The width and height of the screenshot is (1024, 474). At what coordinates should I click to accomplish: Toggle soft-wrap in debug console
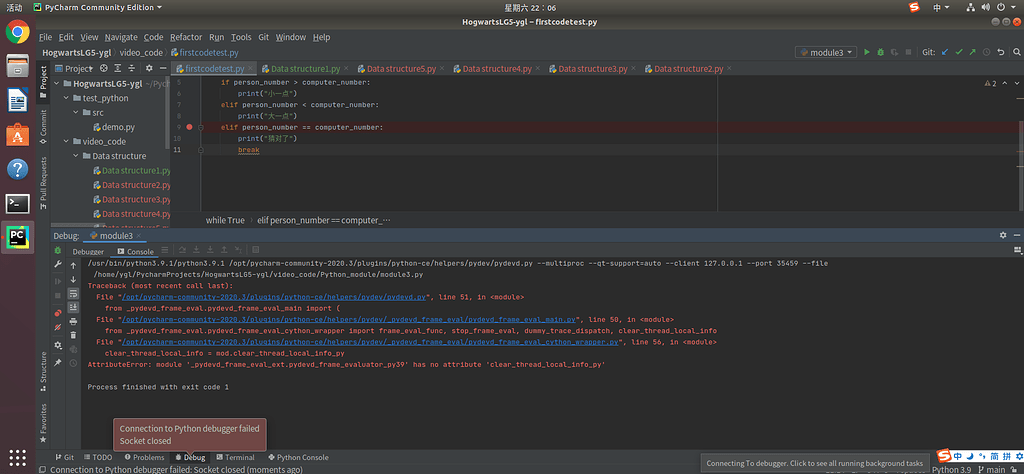click(73, 293)
